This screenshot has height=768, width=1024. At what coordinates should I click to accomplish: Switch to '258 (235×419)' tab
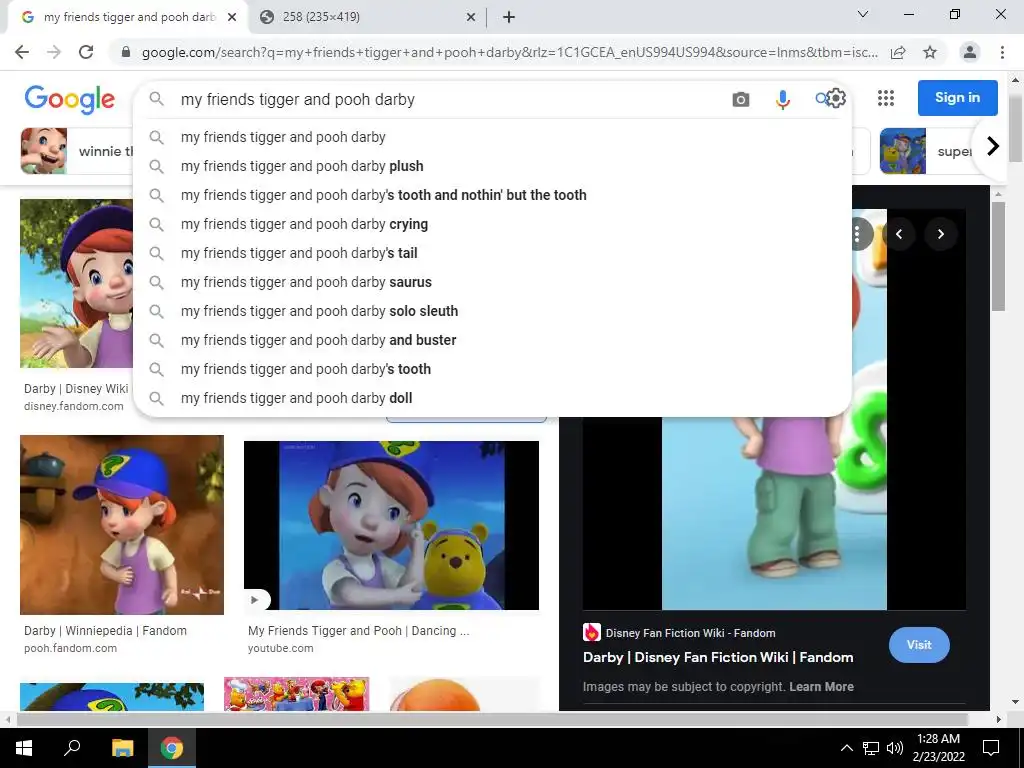pos(367,17)
